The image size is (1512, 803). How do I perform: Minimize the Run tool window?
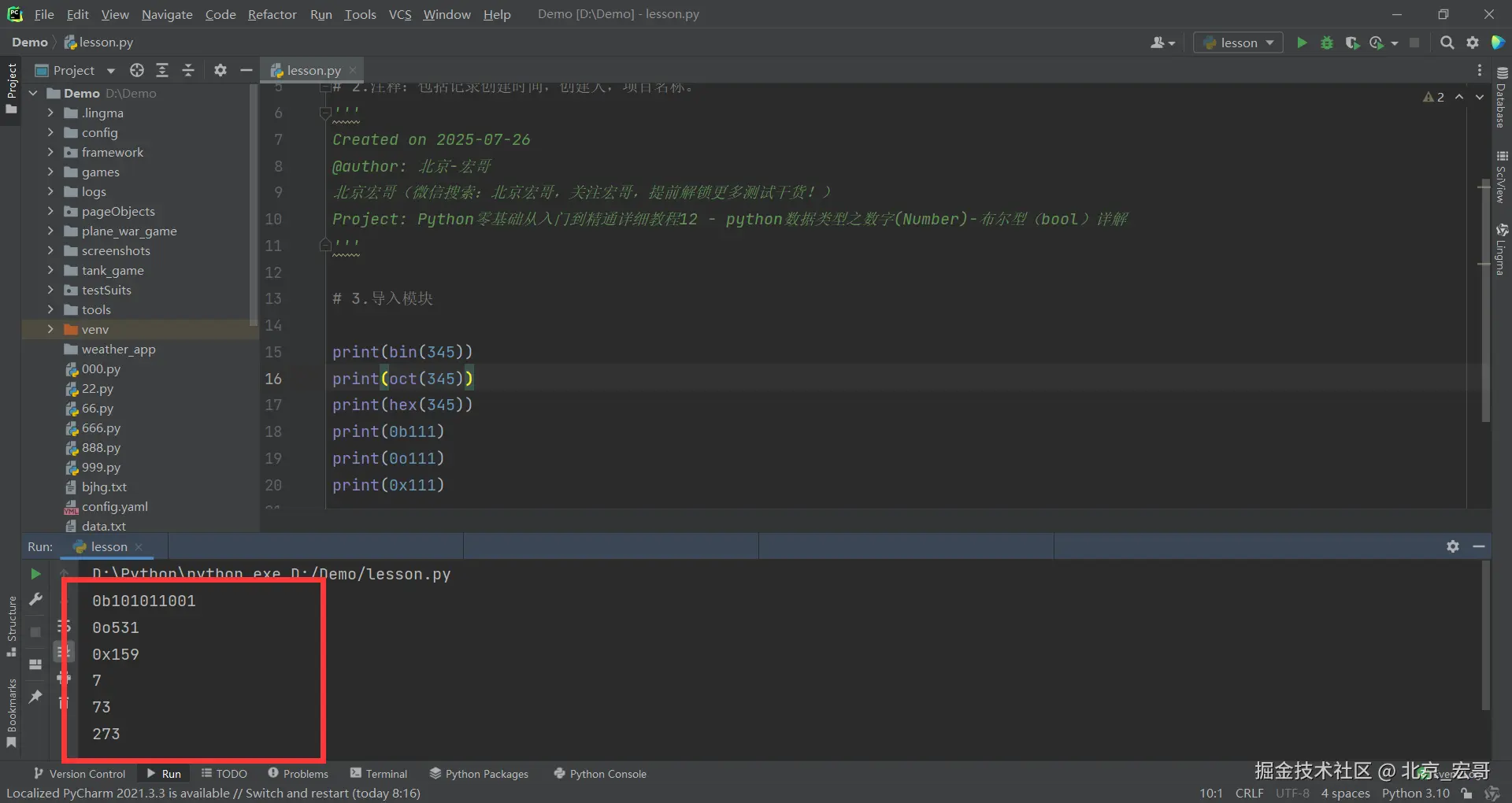(1479, 546)
